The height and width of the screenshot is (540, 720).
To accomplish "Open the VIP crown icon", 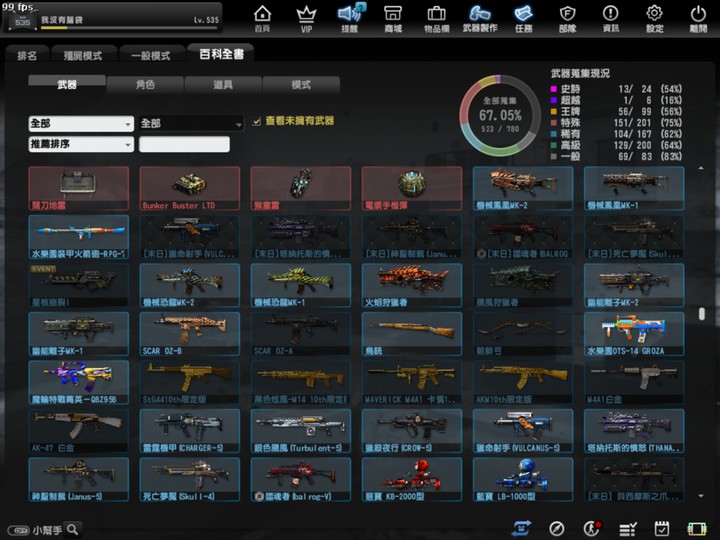I will click(308, 17).
